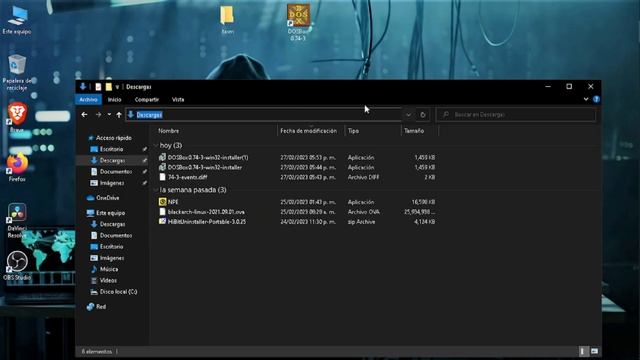Select the yellow folder on desktop

[227, 20]
